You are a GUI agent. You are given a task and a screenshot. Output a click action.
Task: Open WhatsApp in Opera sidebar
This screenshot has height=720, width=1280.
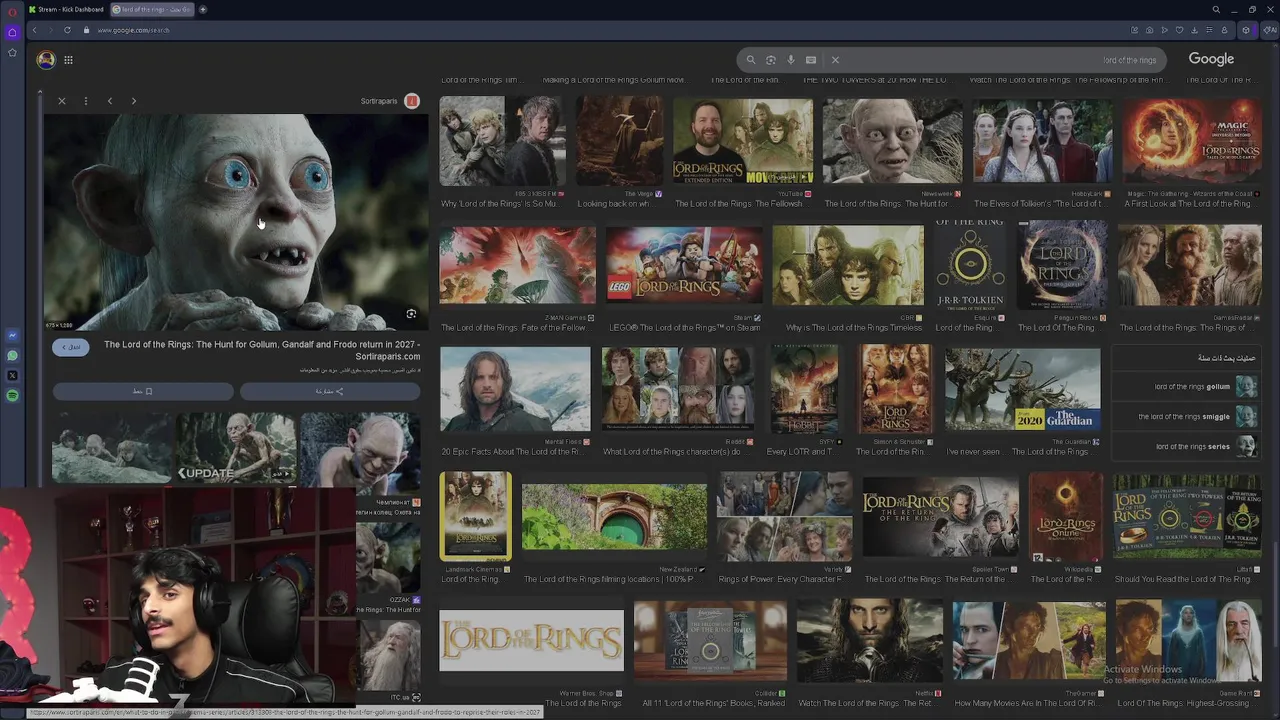12,356
